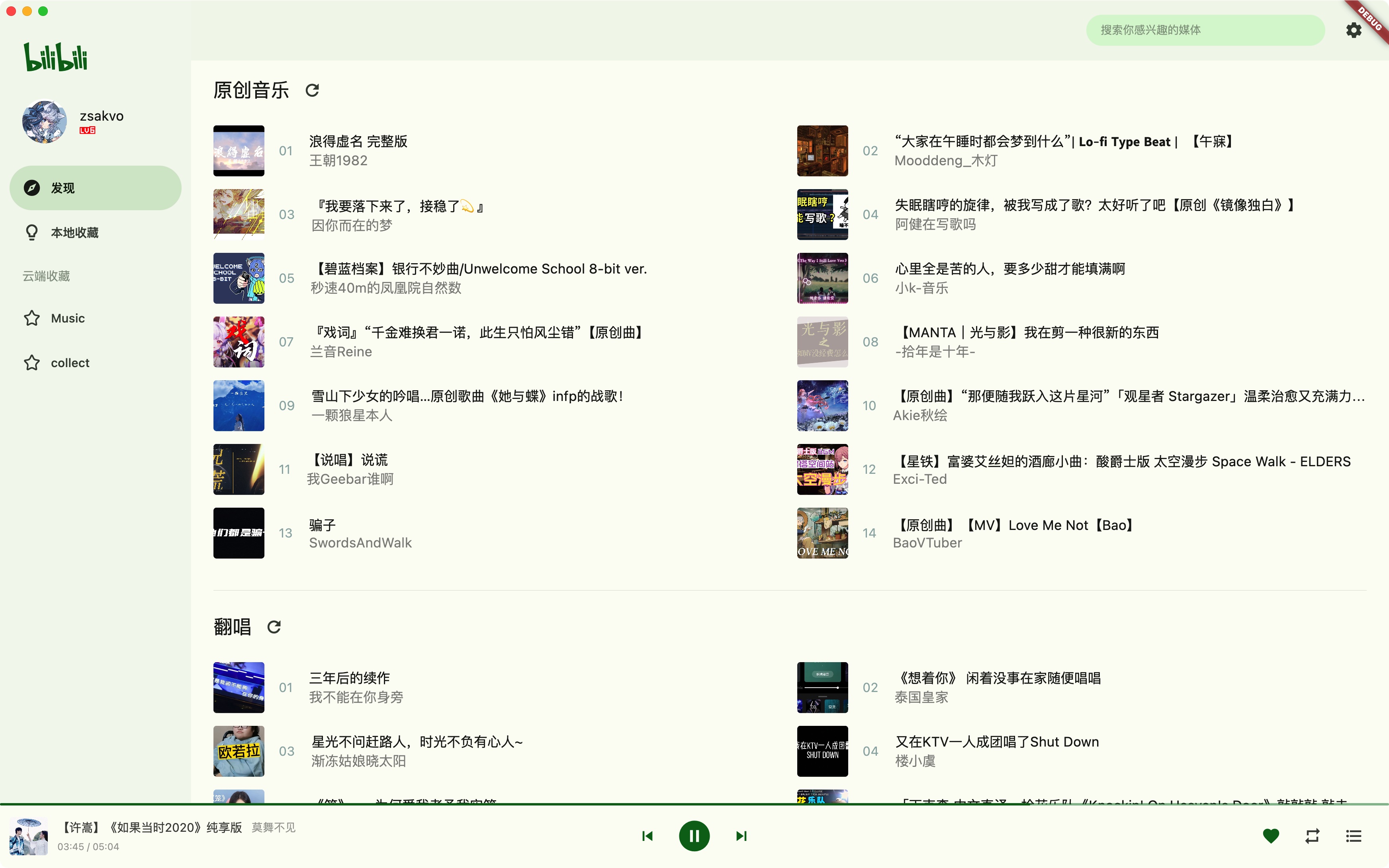
Task: Skip to next track
Action: click(x=741, y=836)
